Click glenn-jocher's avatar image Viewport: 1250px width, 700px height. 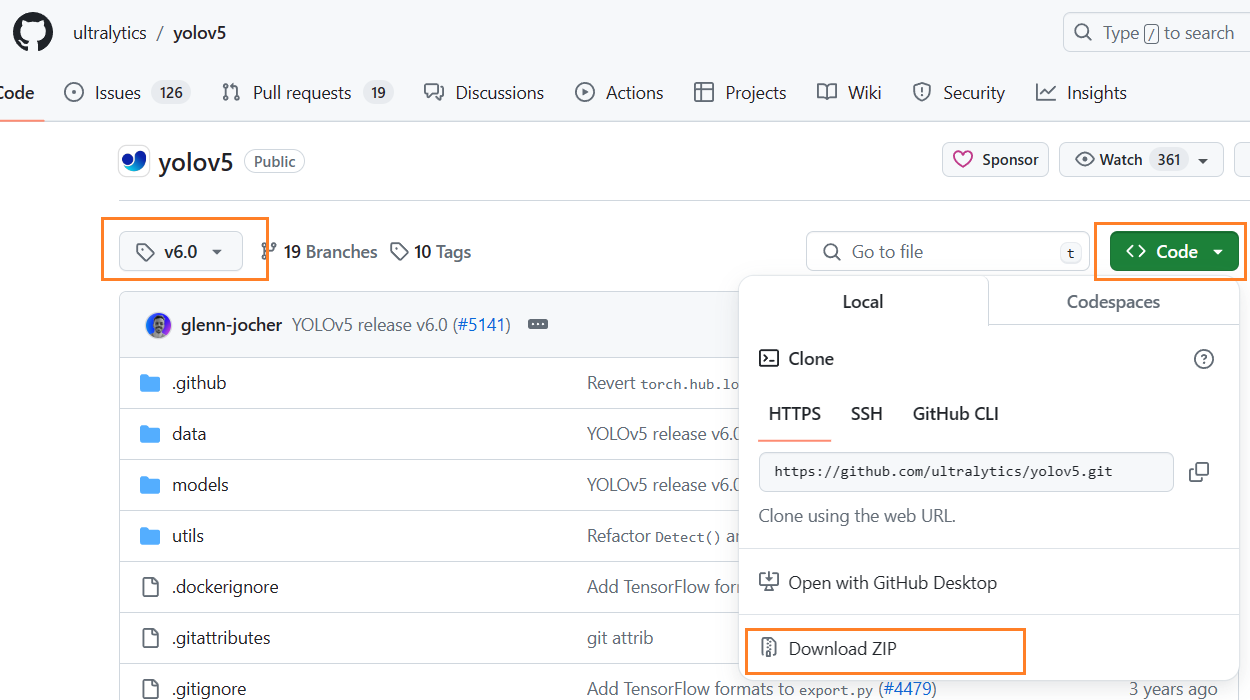coord(158,325)
